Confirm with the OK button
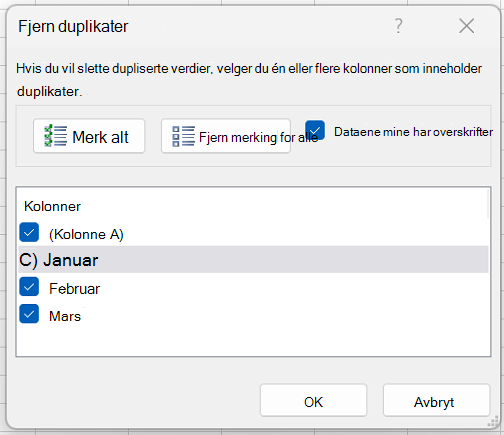504x435 pixels. click(313, 400)
